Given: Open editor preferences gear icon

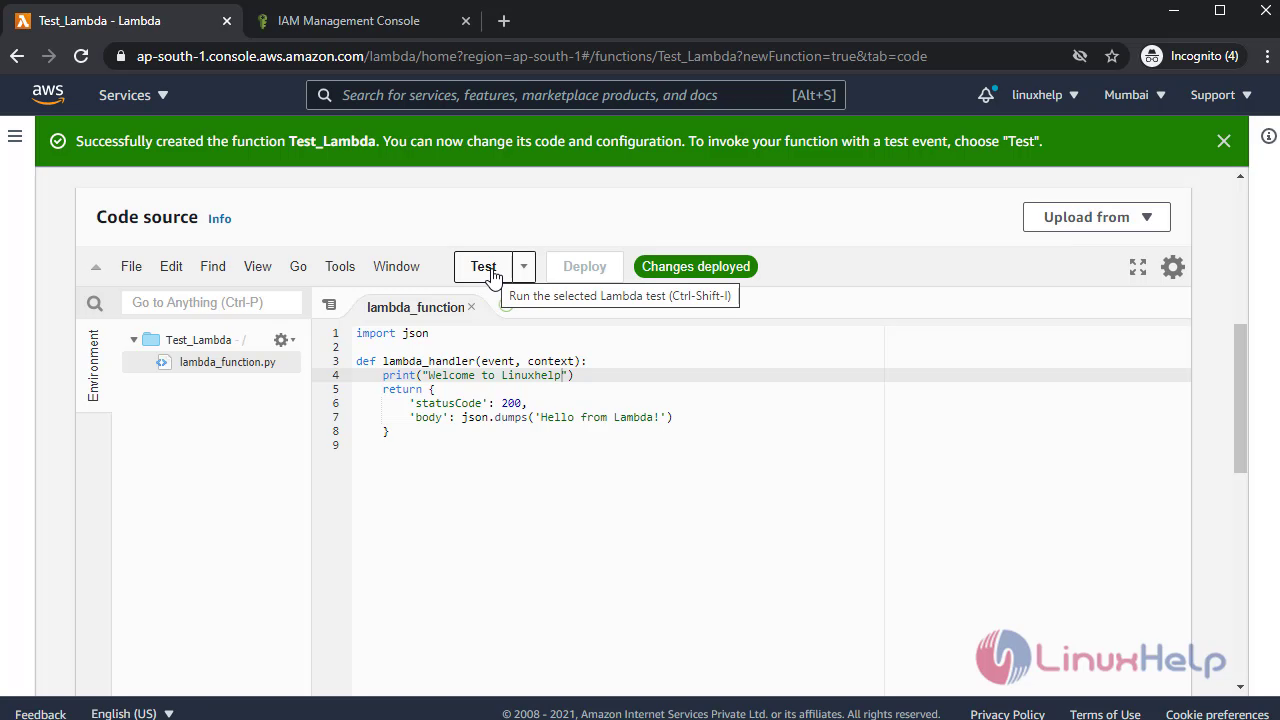Looking at the screenshot, I should [1172, 267].
